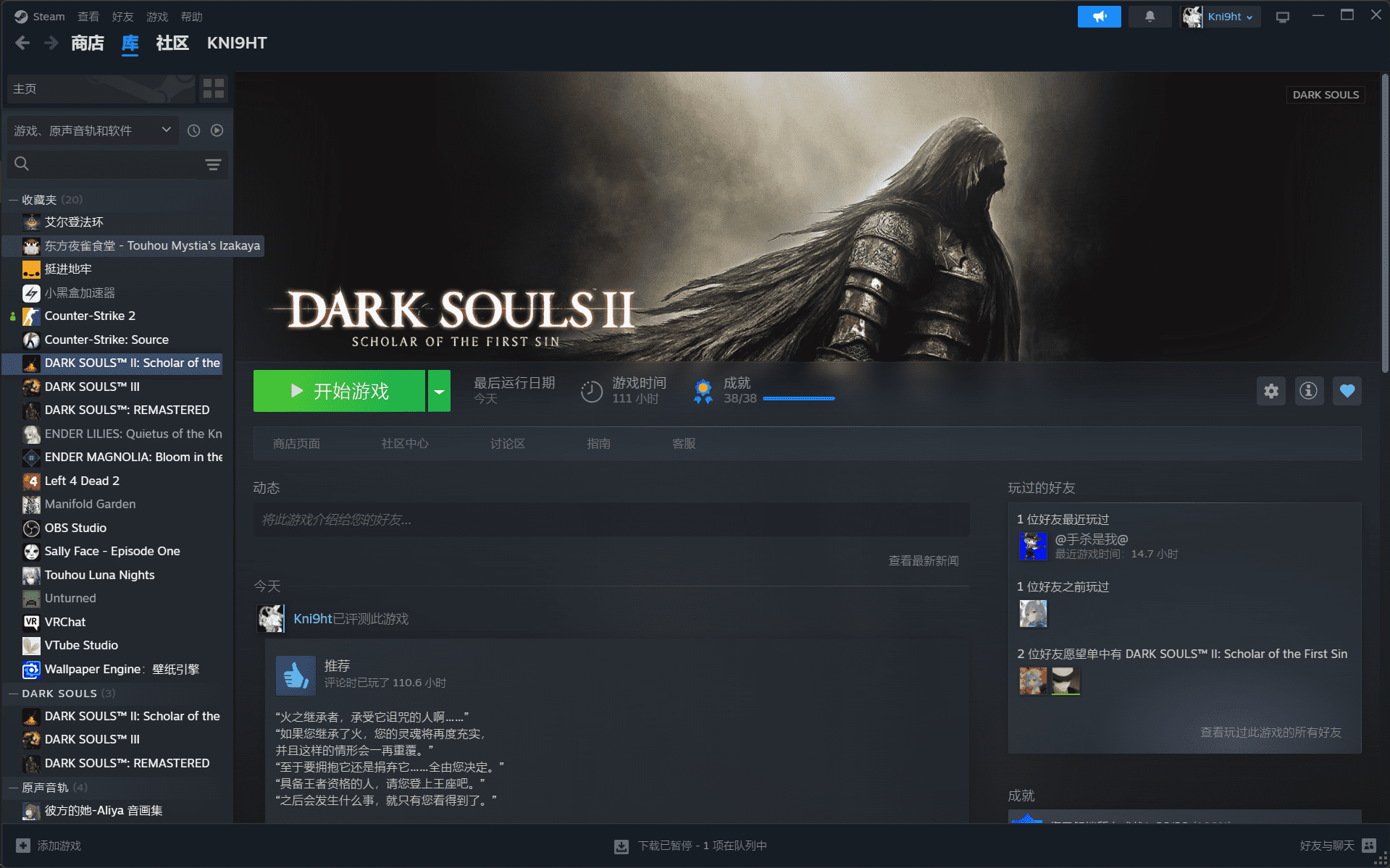This screenshot has width=1390, height=868.
Task: Click the add game plus icon
Action: [23, 846]
